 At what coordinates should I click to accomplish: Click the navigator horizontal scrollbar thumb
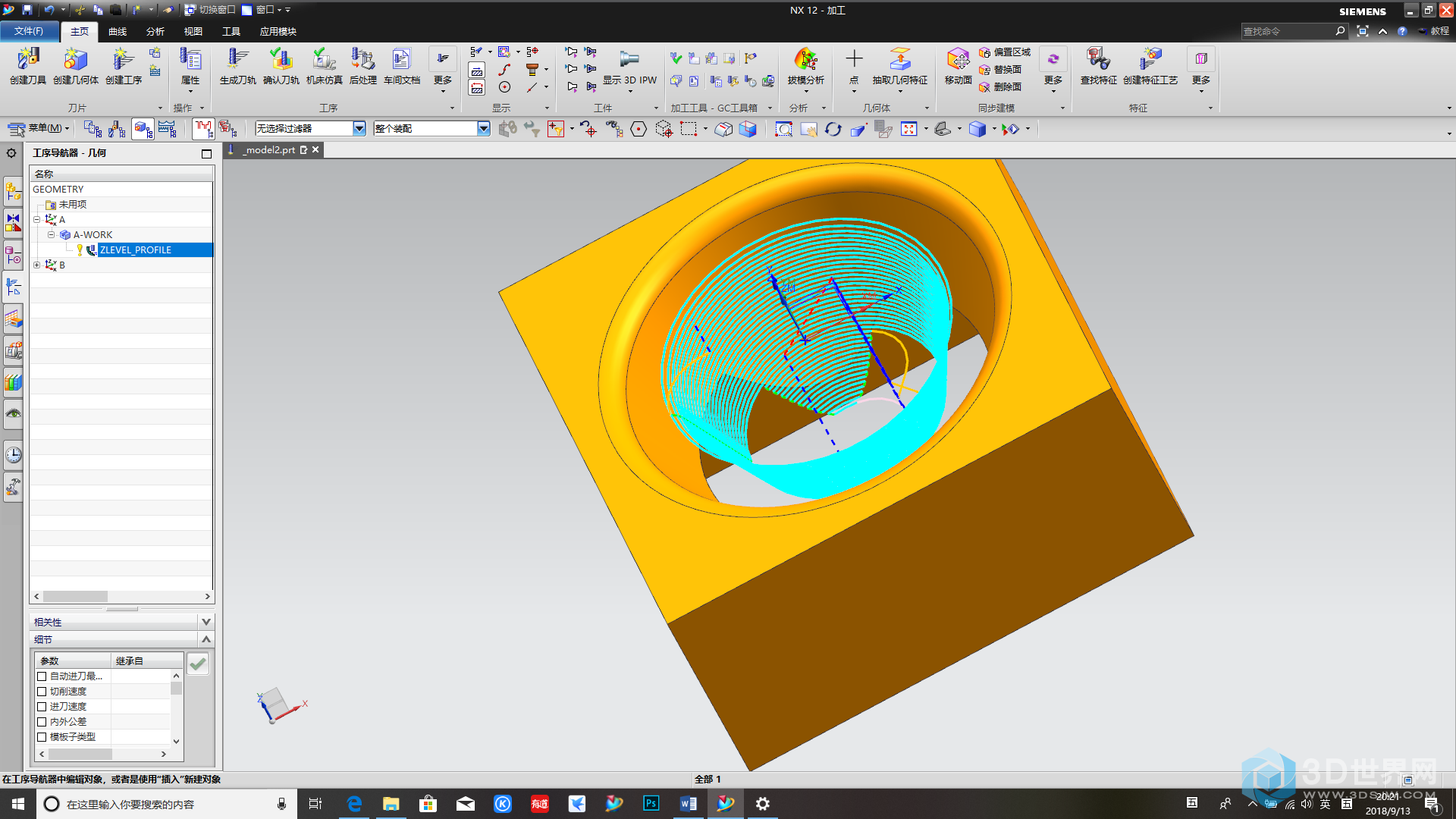(75, 597)
